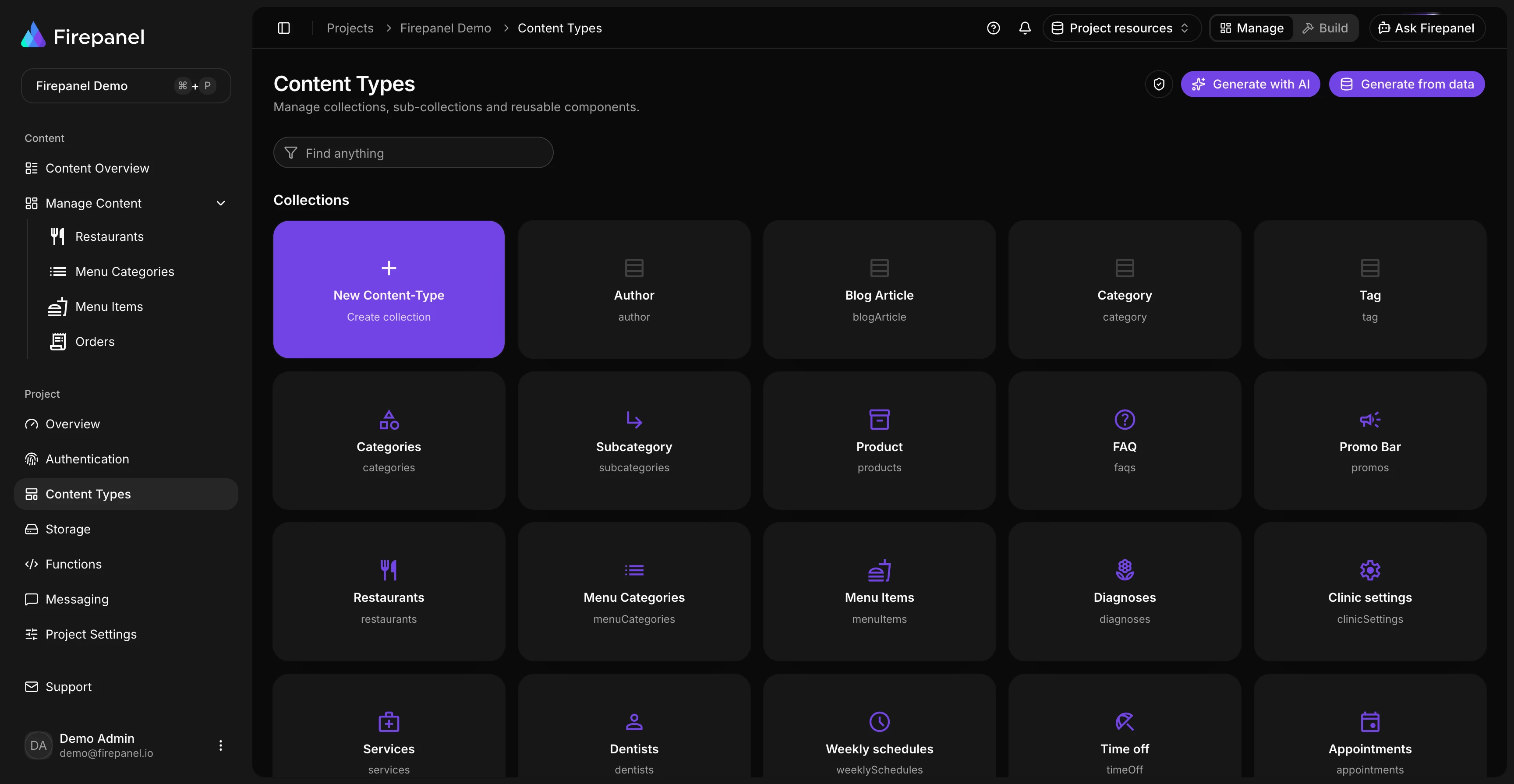Open Functions page
The image size is (1514, 784).
point(126,564)
